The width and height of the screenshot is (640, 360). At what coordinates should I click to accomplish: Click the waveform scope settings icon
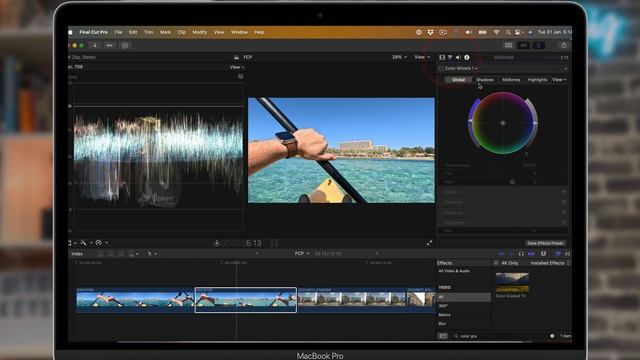(240, 76)
